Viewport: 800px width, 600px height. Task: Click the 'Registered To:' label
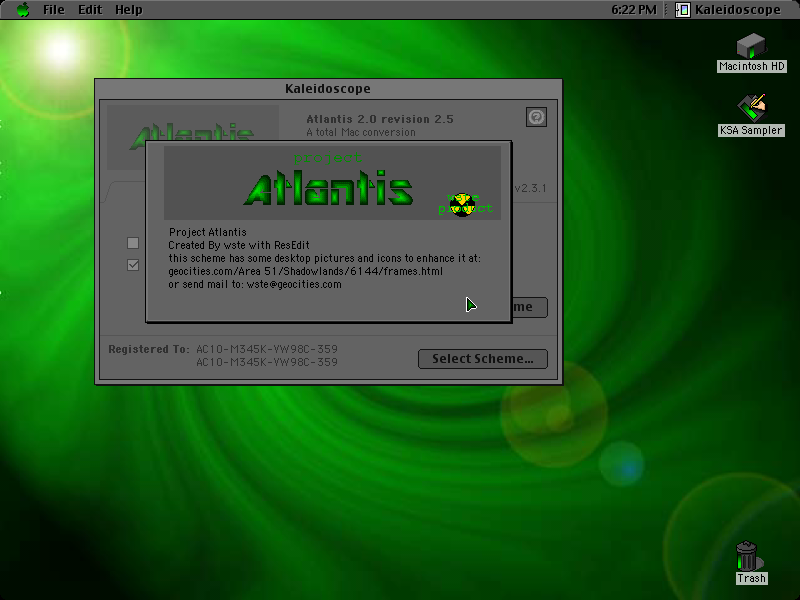(148, 349)
